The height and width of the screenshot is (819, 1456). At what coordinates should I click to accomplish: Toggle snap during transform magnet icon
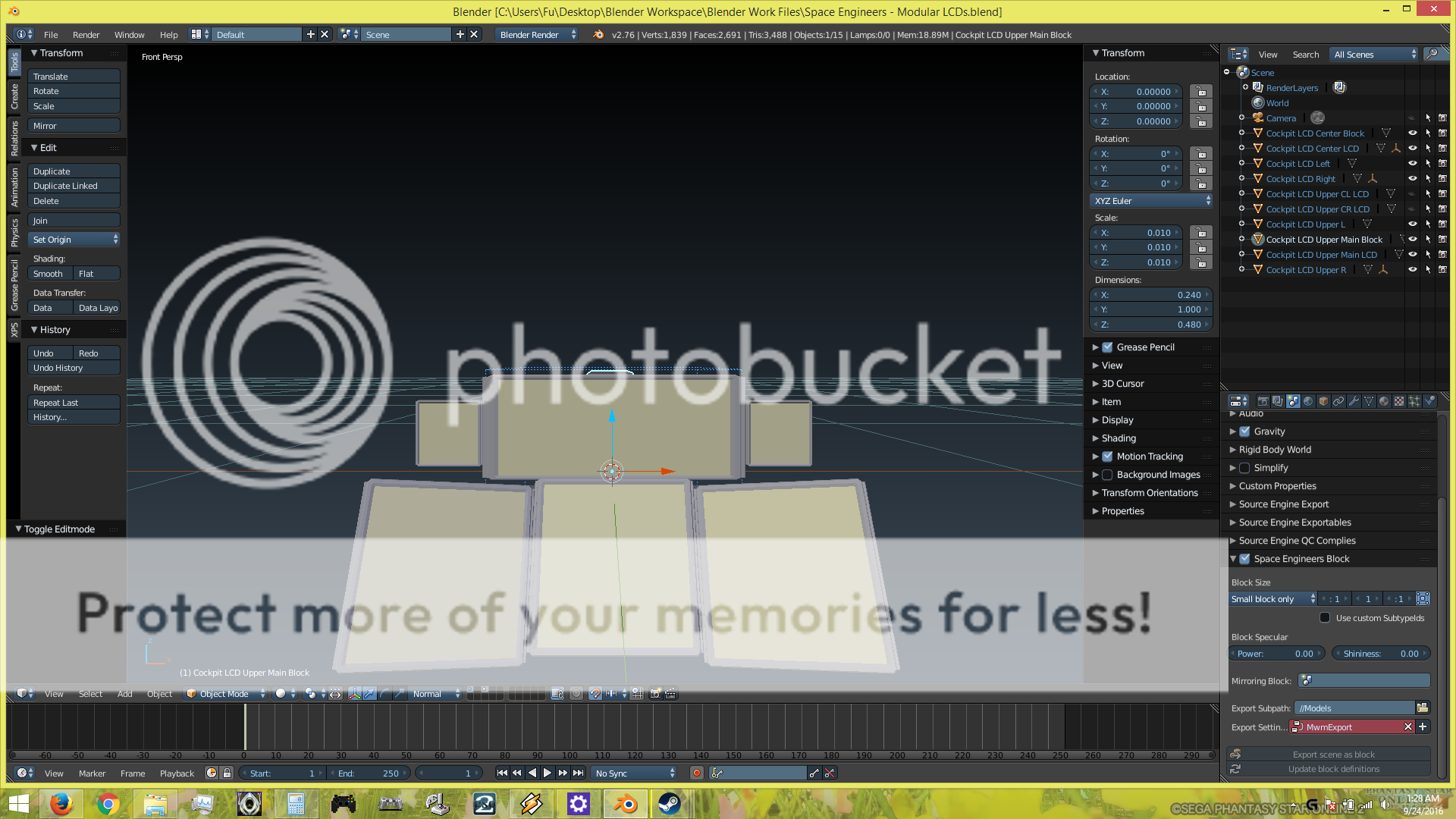[x=595, y=694]
